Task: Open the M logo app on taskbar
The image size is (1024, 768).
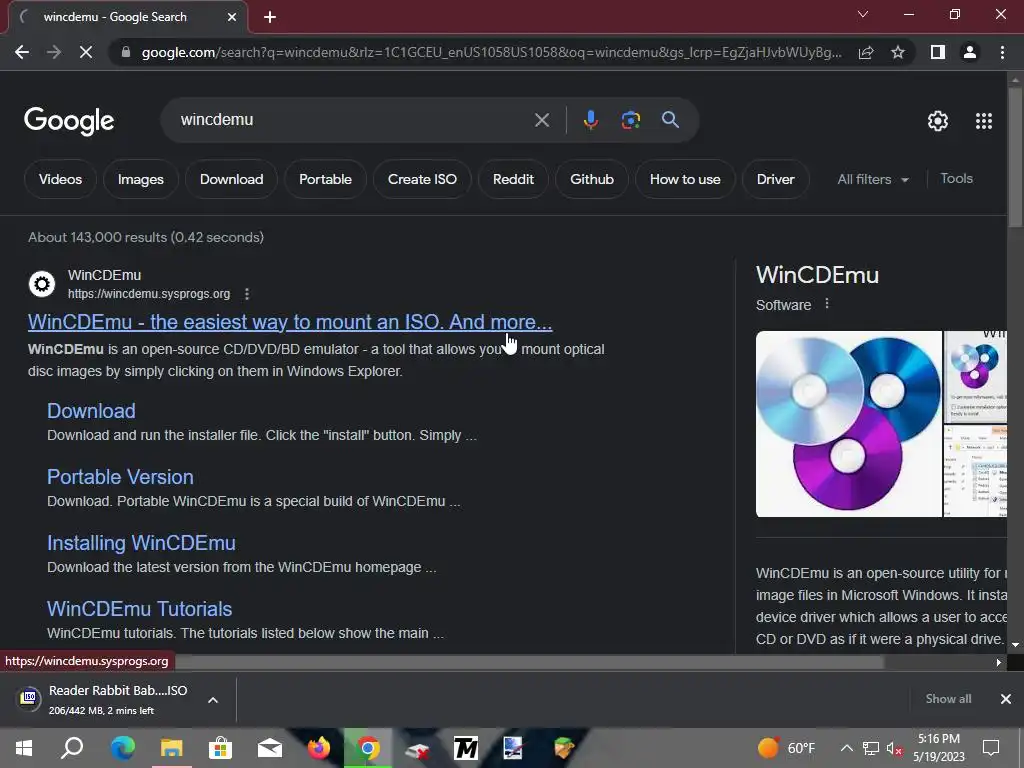Action: click(466, 748)
